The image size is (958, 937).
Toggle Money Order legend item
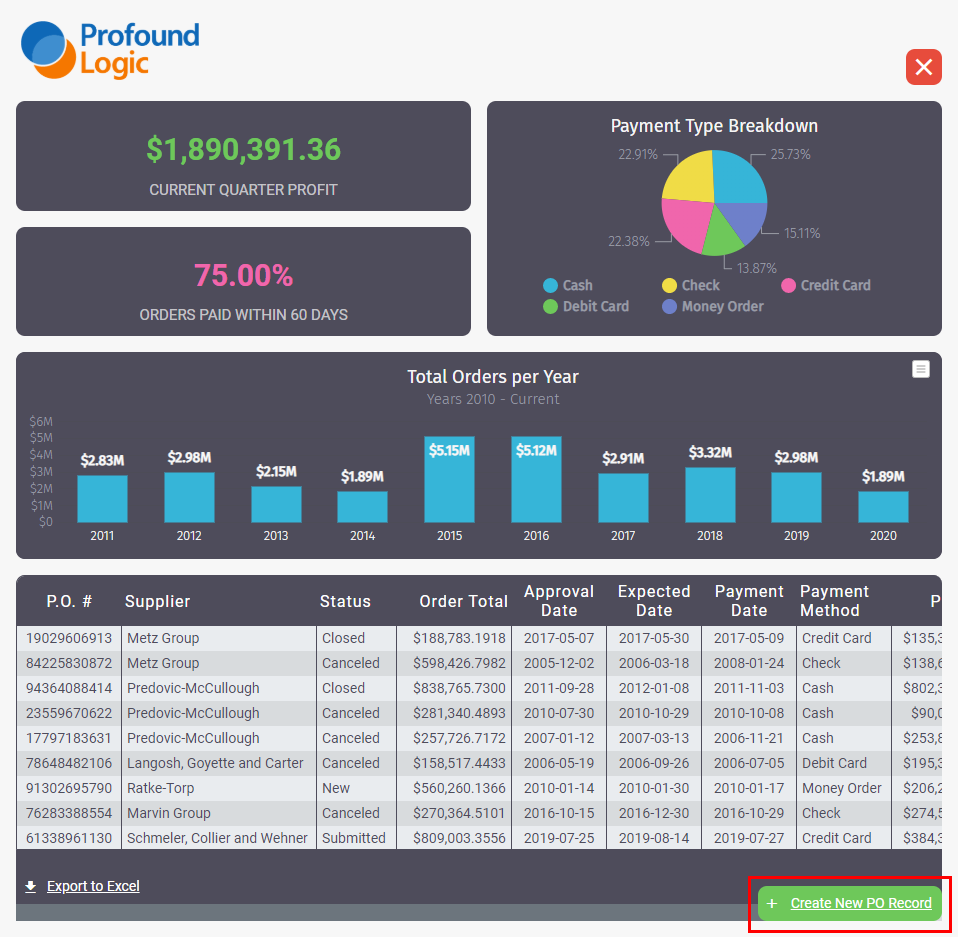tap(712, 306)
